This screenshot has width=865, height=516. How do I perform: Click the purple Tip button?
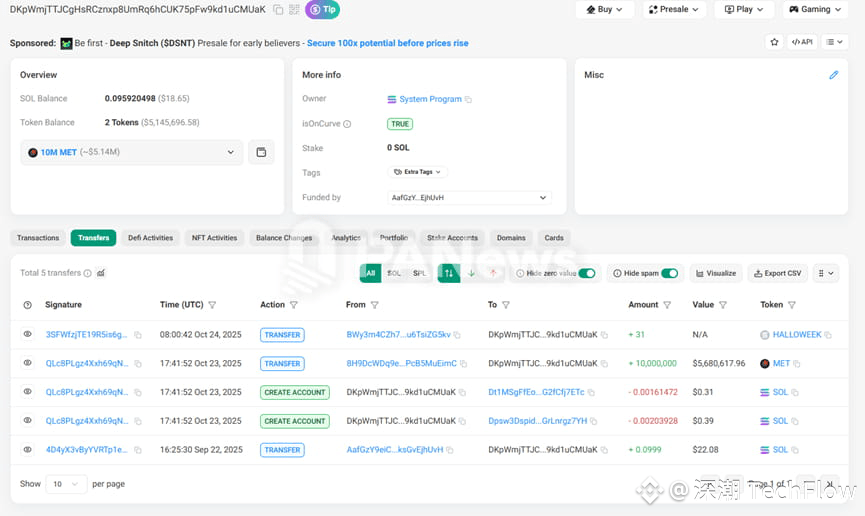pos(323,9)
